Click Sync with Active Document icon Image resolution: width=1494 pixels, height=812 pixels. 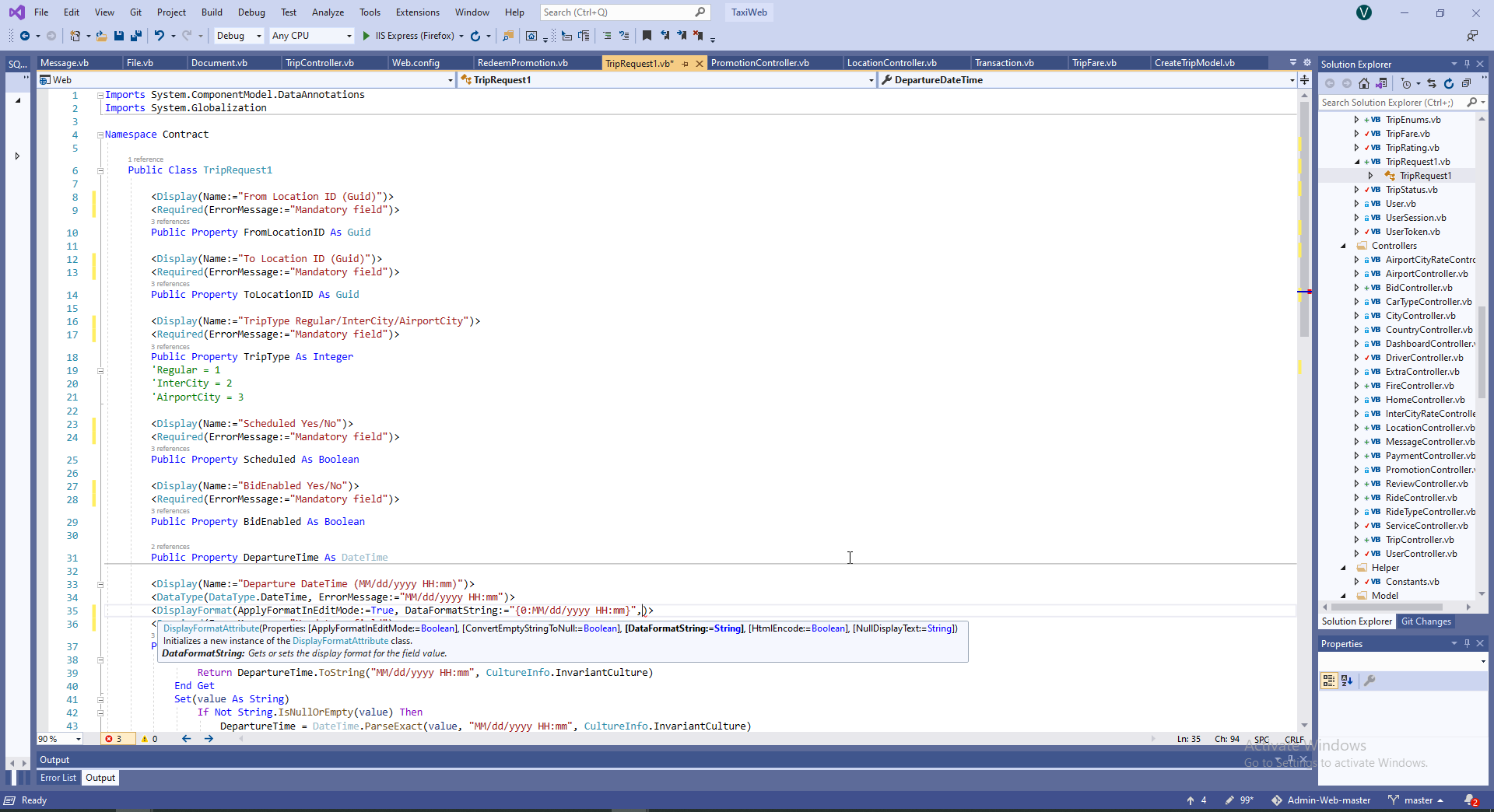click(x=1432, y=83)
